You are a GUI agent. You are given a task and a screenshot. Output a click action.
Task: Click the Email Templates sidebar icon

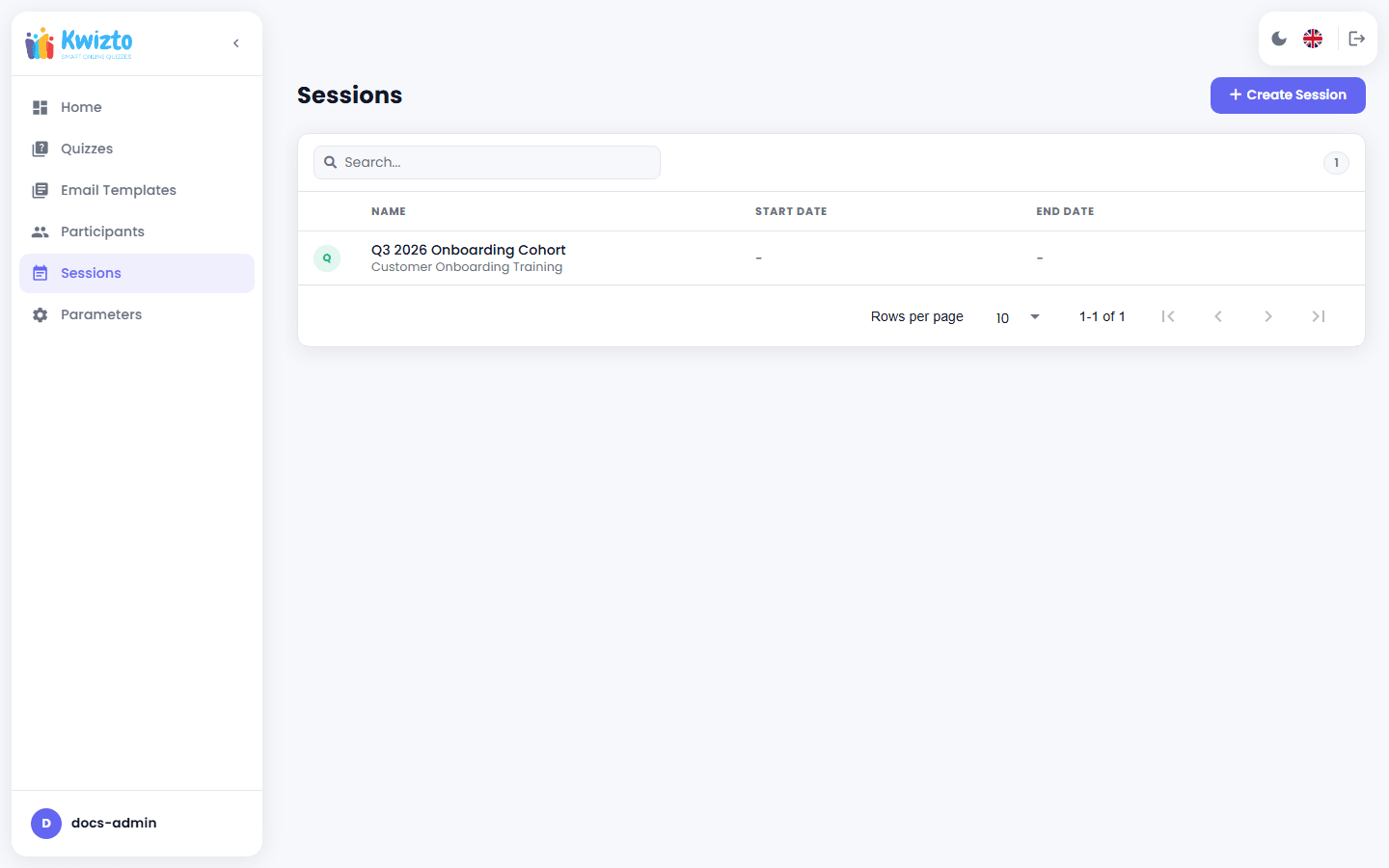[x=40, y=190]
